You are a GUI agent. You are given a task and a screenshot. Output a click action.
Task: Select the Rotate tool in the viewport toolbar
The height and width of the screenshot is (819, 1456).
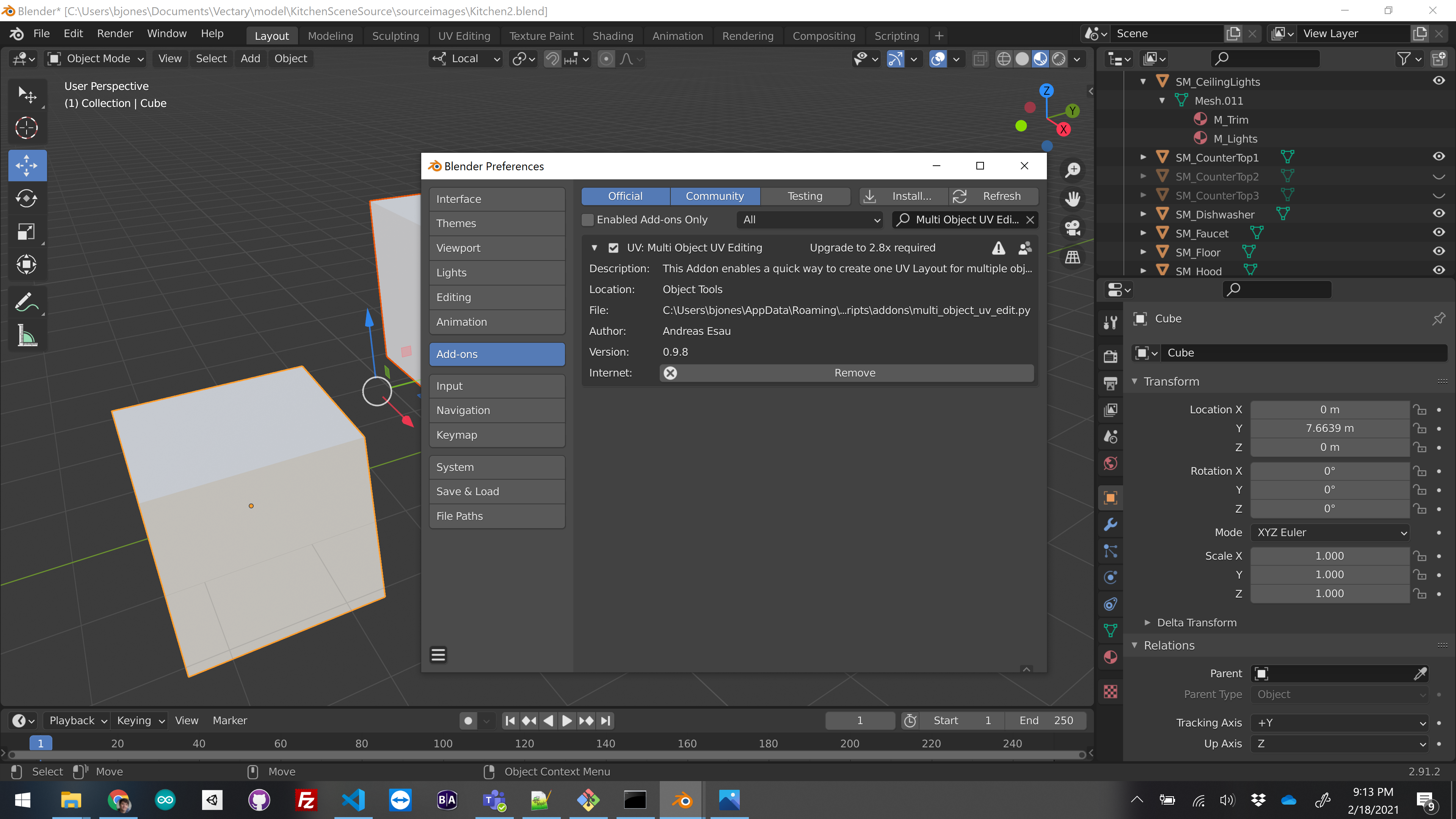(x=27, y=198)
